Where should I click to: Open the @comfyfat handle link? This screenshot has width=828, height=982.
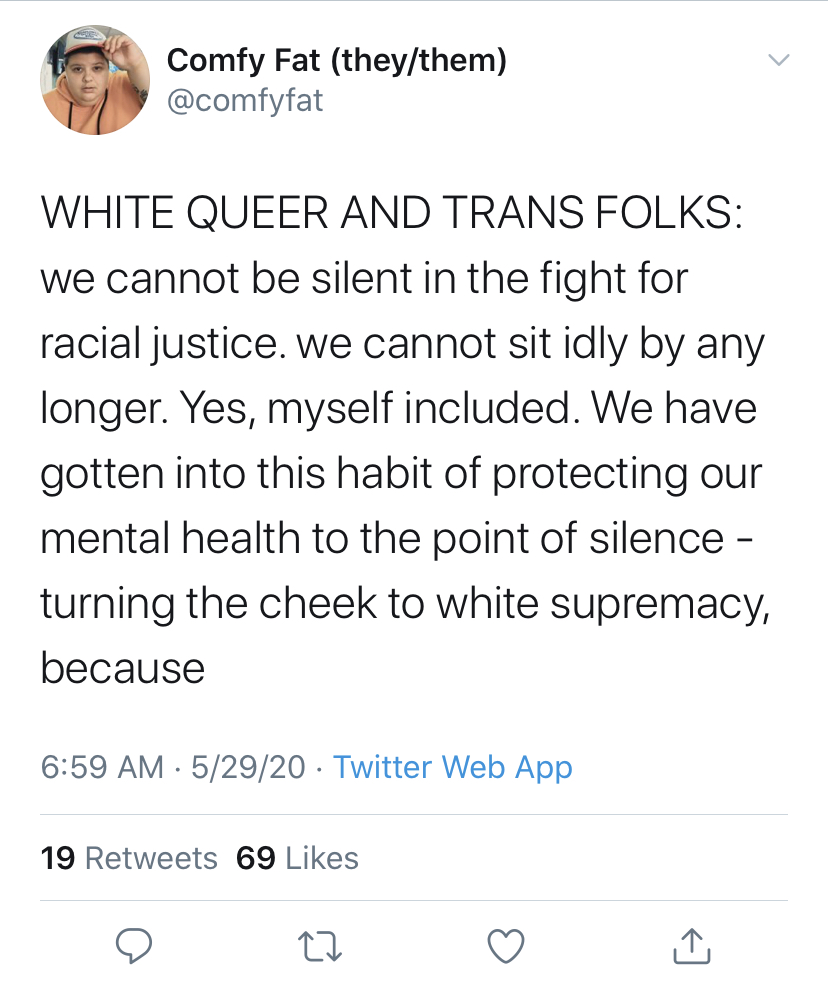(x=245, y=101)
